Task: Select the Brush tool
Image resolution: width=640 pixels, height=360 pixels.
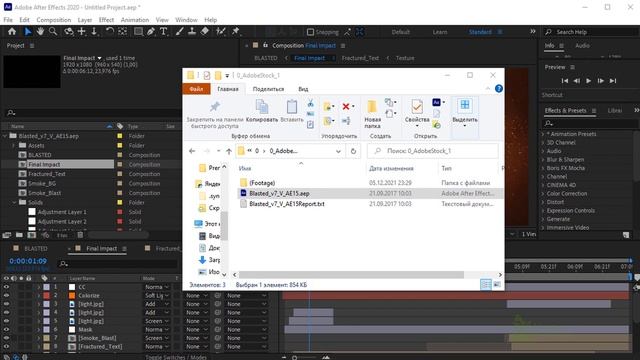Action: point(179,31)
